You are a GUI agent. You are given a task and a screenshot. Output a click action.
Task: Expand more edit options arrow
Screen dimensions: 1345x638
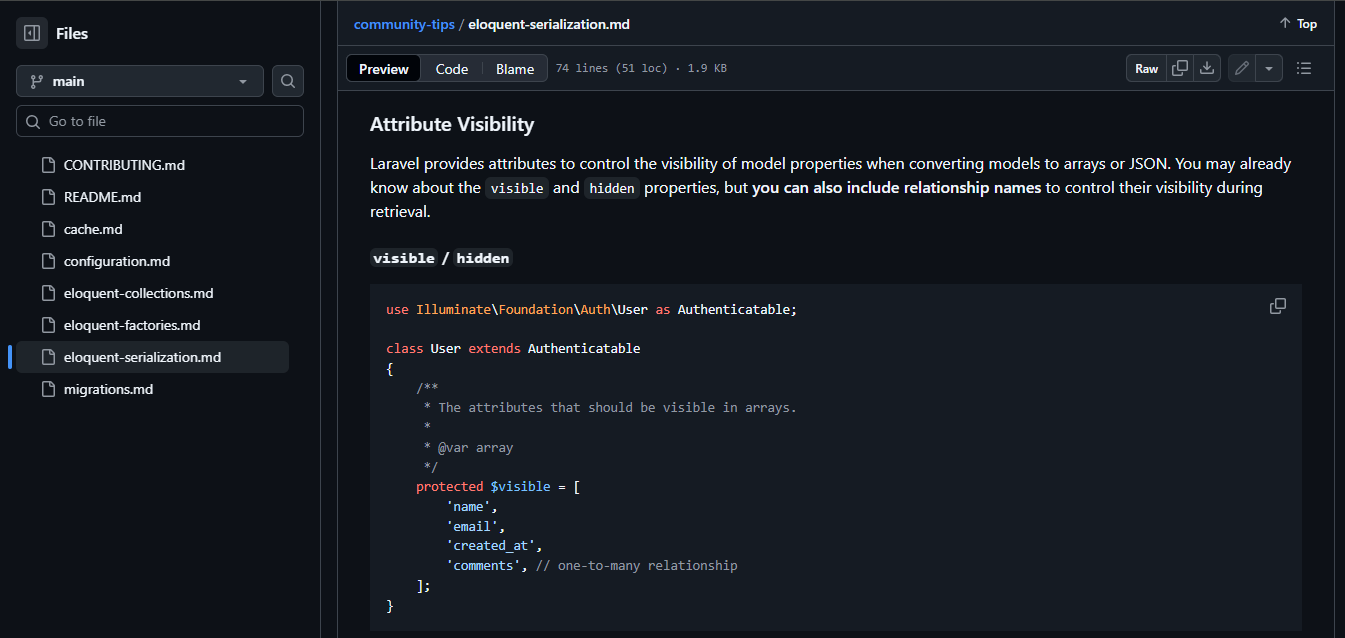pos(1268,68)
